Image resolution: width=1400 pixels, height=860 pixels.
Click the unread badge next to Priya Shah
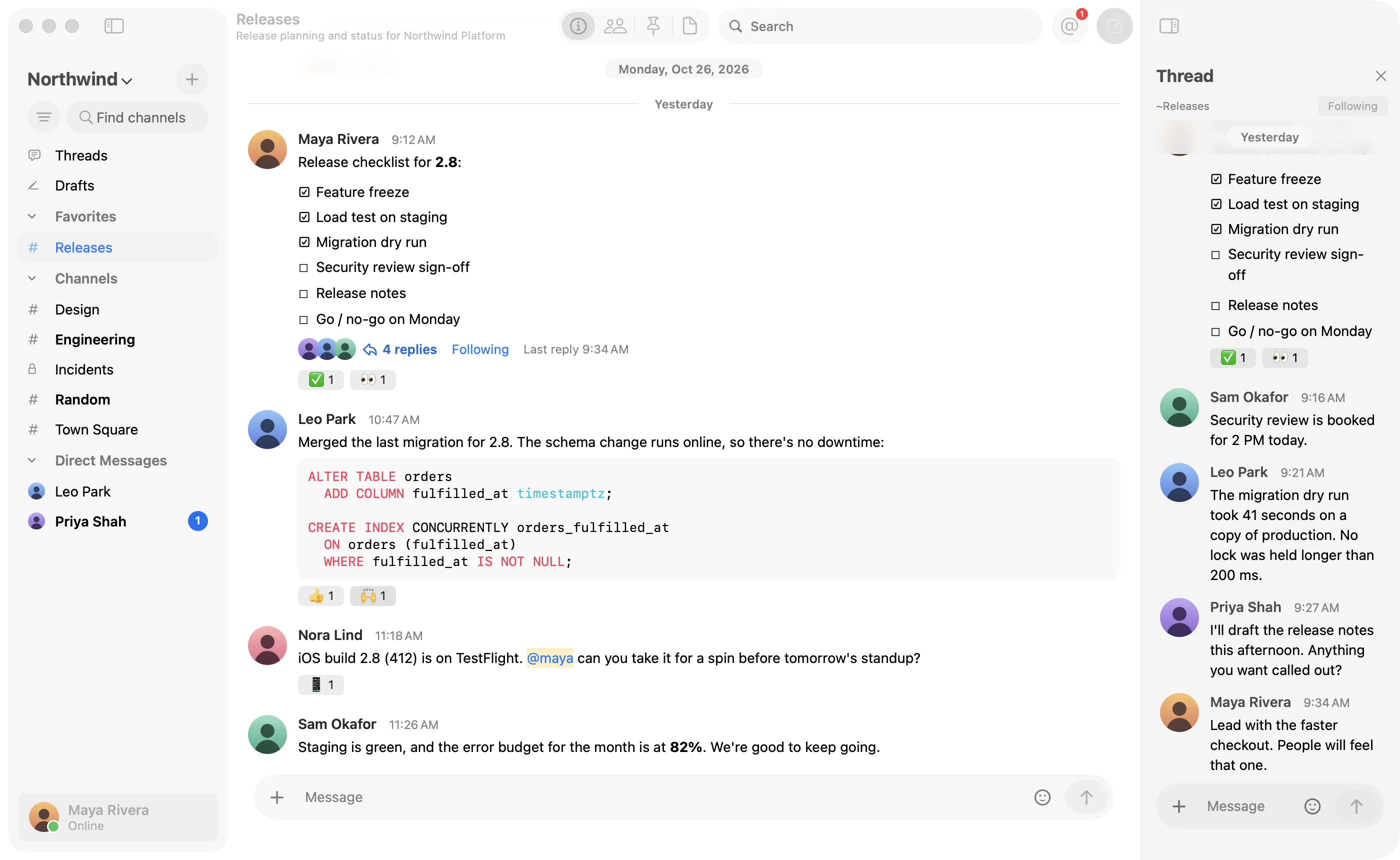(197, 521)
